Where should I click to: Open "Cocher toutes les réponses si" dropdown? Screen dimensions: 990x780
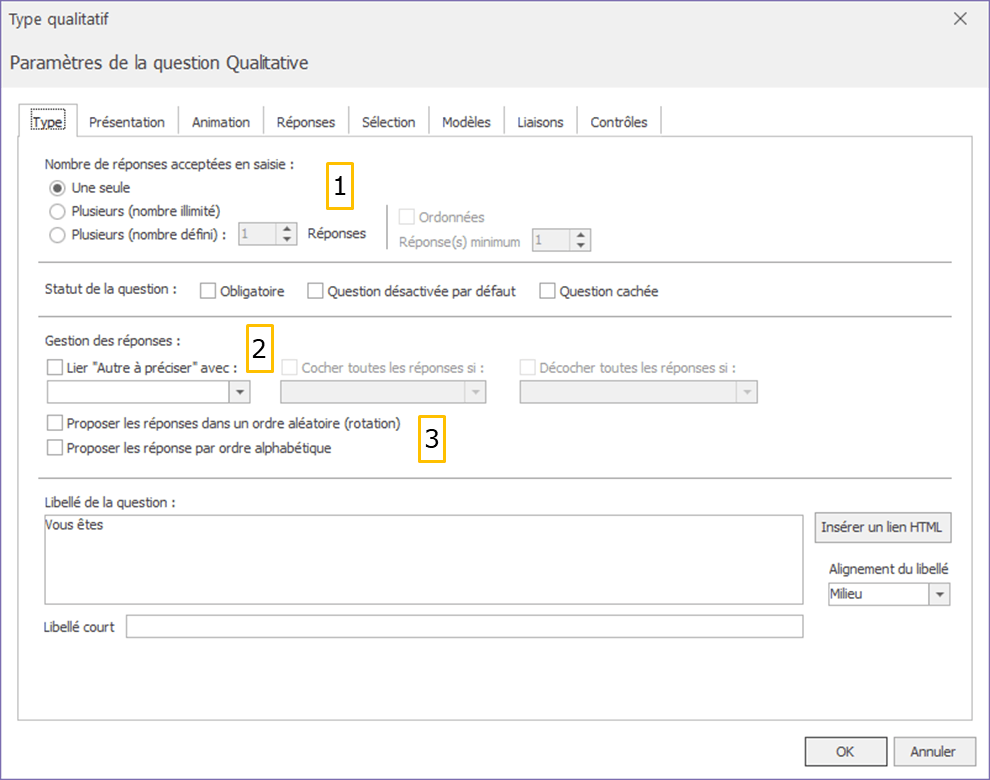475,392
